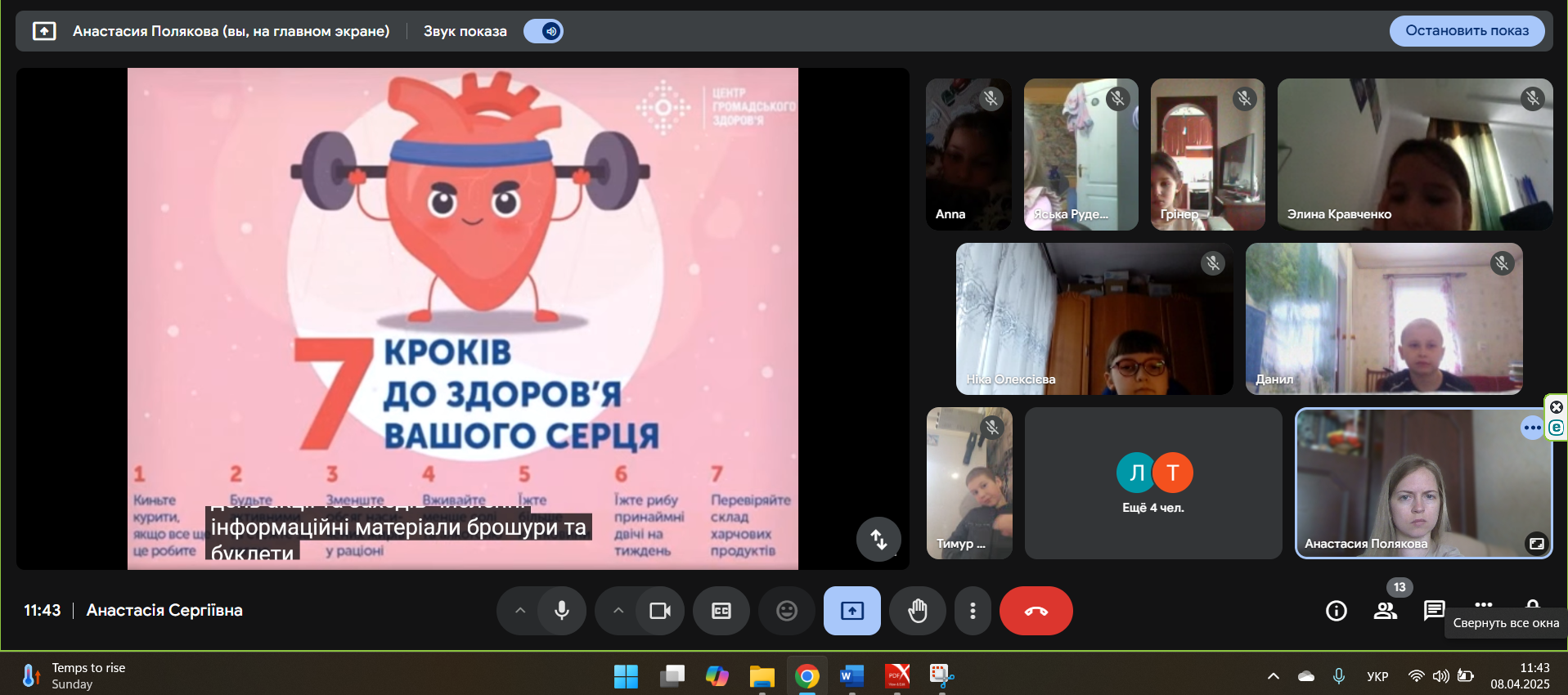
Task: Select Грінер video tile
Action: (x=1208, y=155)
